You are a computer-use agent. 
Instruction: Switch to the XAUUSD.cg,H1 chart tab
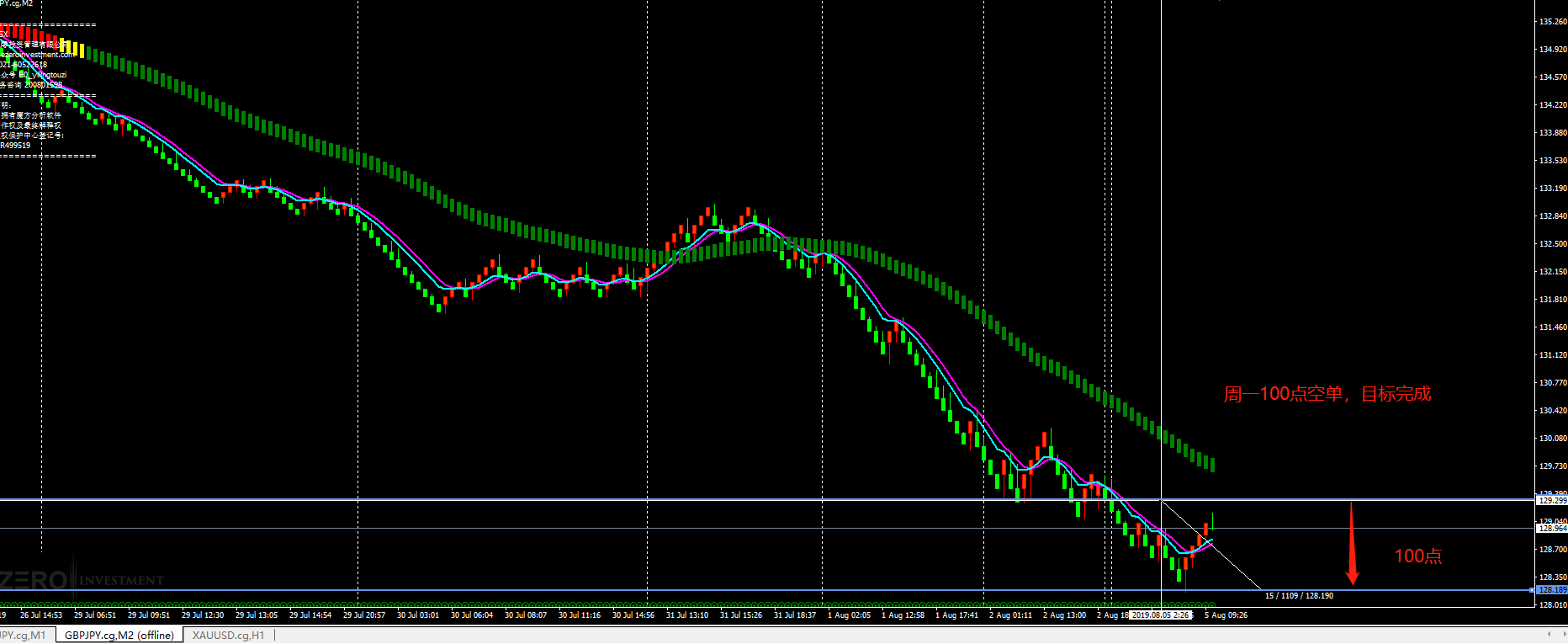(228, 636)
